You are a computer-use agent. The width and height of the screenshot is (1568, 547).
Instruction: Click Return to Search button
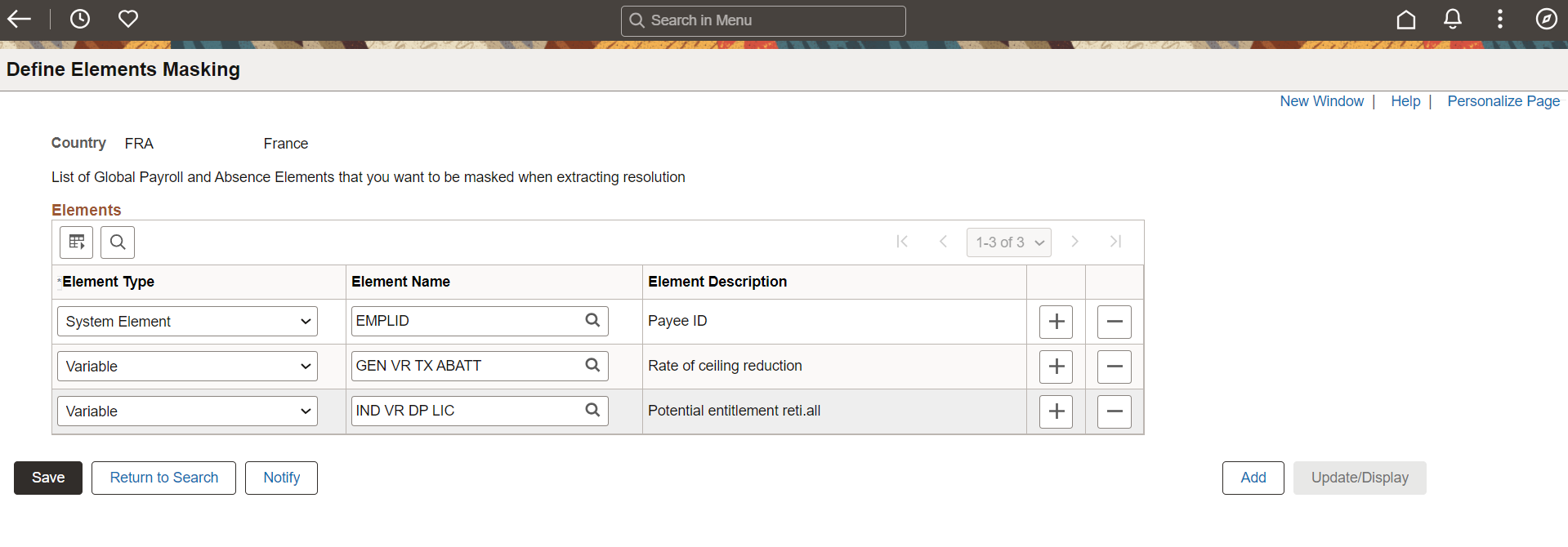click(x=163, y=478)
